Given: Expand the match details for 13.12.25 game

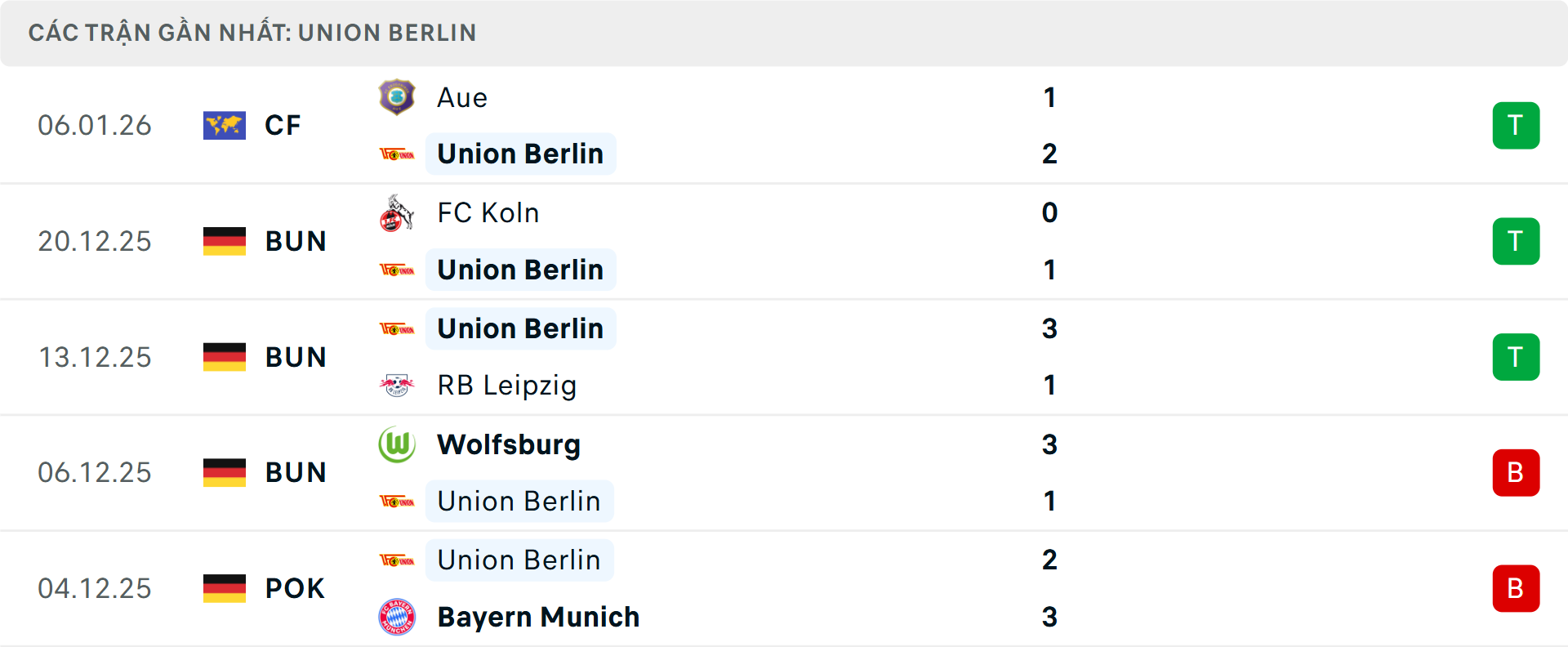Looking at the screenshot, I should click(x=784, y=357).
